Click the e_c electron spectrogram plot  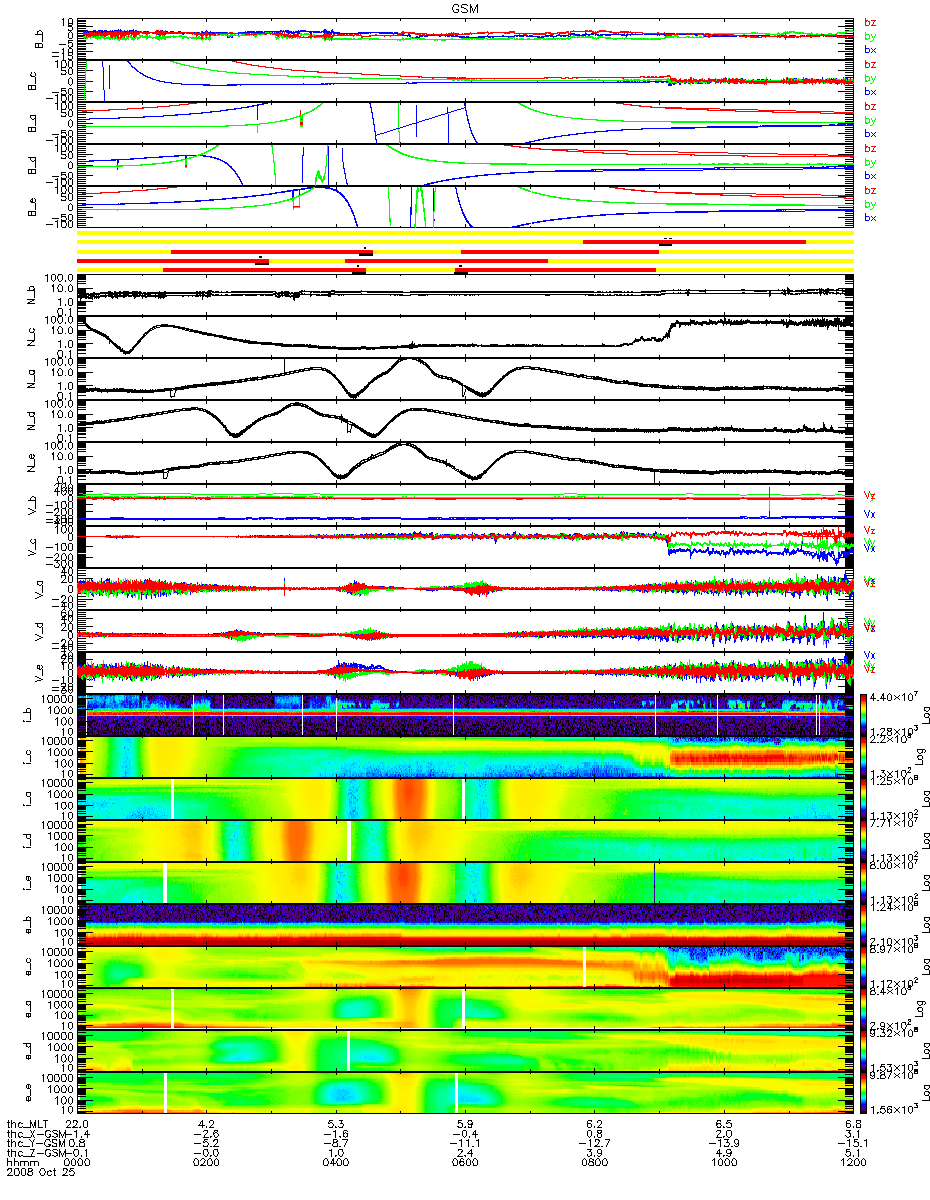pos(465,966)
